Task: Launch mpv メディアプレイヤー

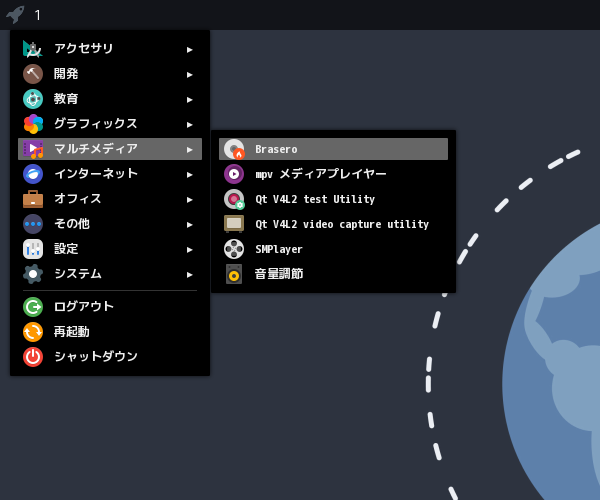Action: click(333, 174)
